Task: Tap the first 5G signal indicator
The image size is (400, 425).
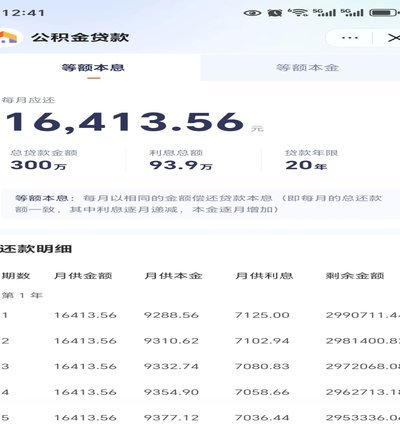Action: 324,13
